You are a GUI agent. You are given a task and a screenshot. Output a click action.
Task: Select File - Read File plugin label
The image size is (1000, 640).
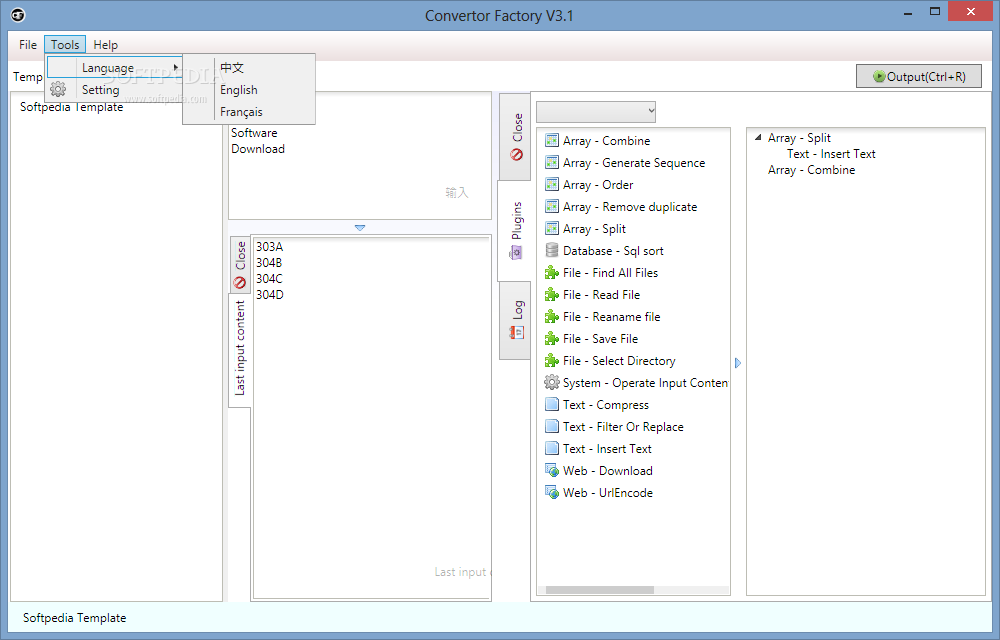pos(601,295)
